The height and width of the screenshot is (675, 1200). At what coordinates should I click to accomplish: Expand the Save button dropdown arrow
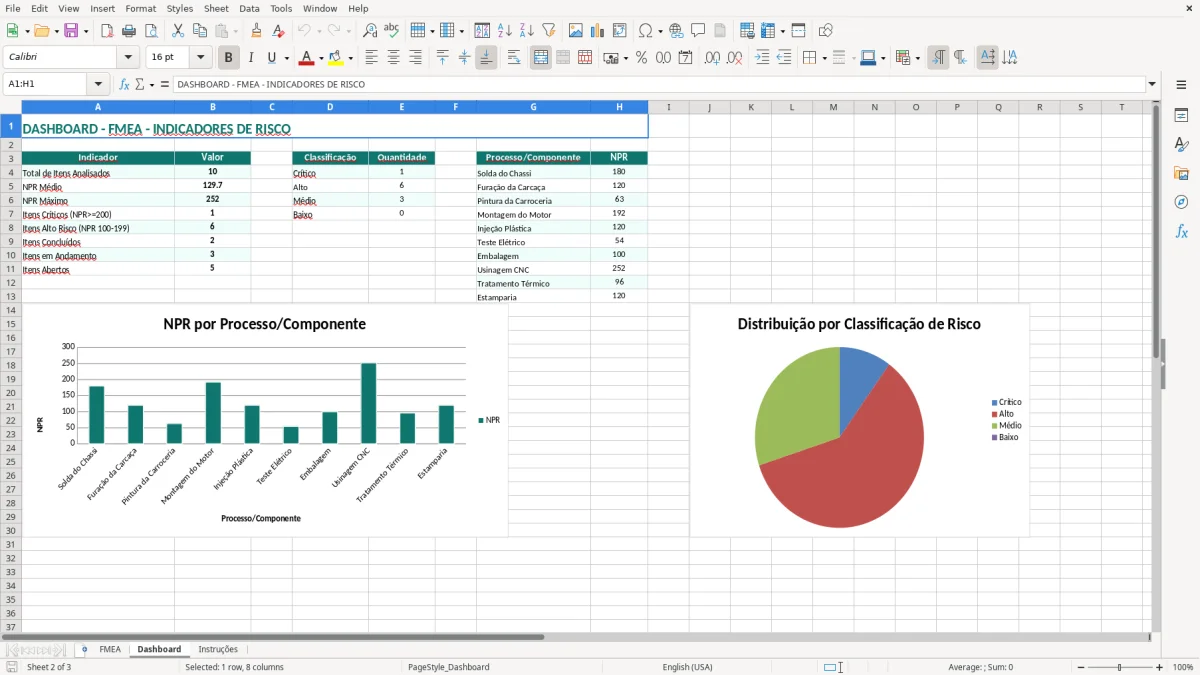pyautogui.click(x=86, y=31)
